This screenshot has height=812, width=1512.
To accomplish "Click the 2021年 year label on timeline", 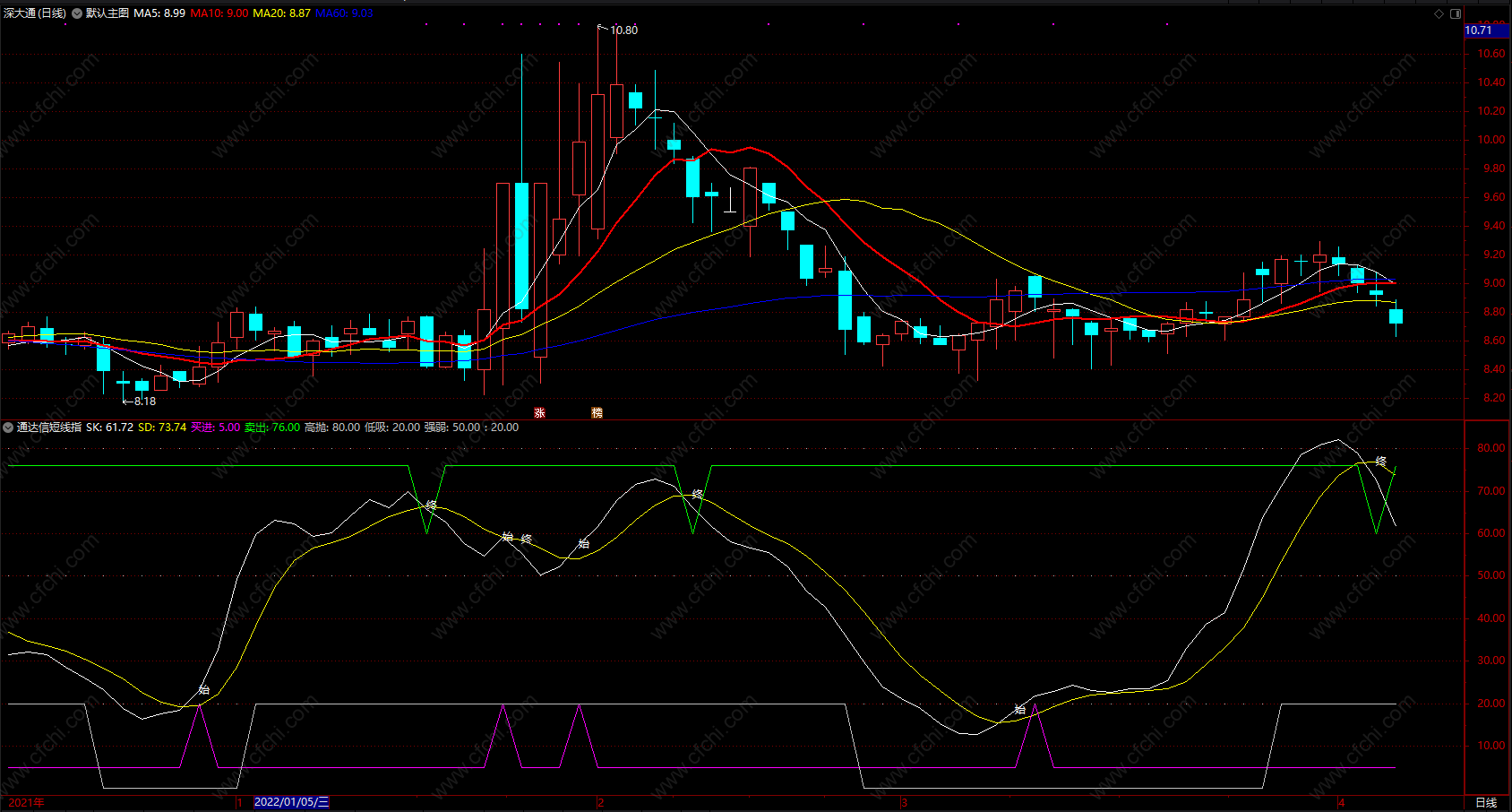I will 26,802.
